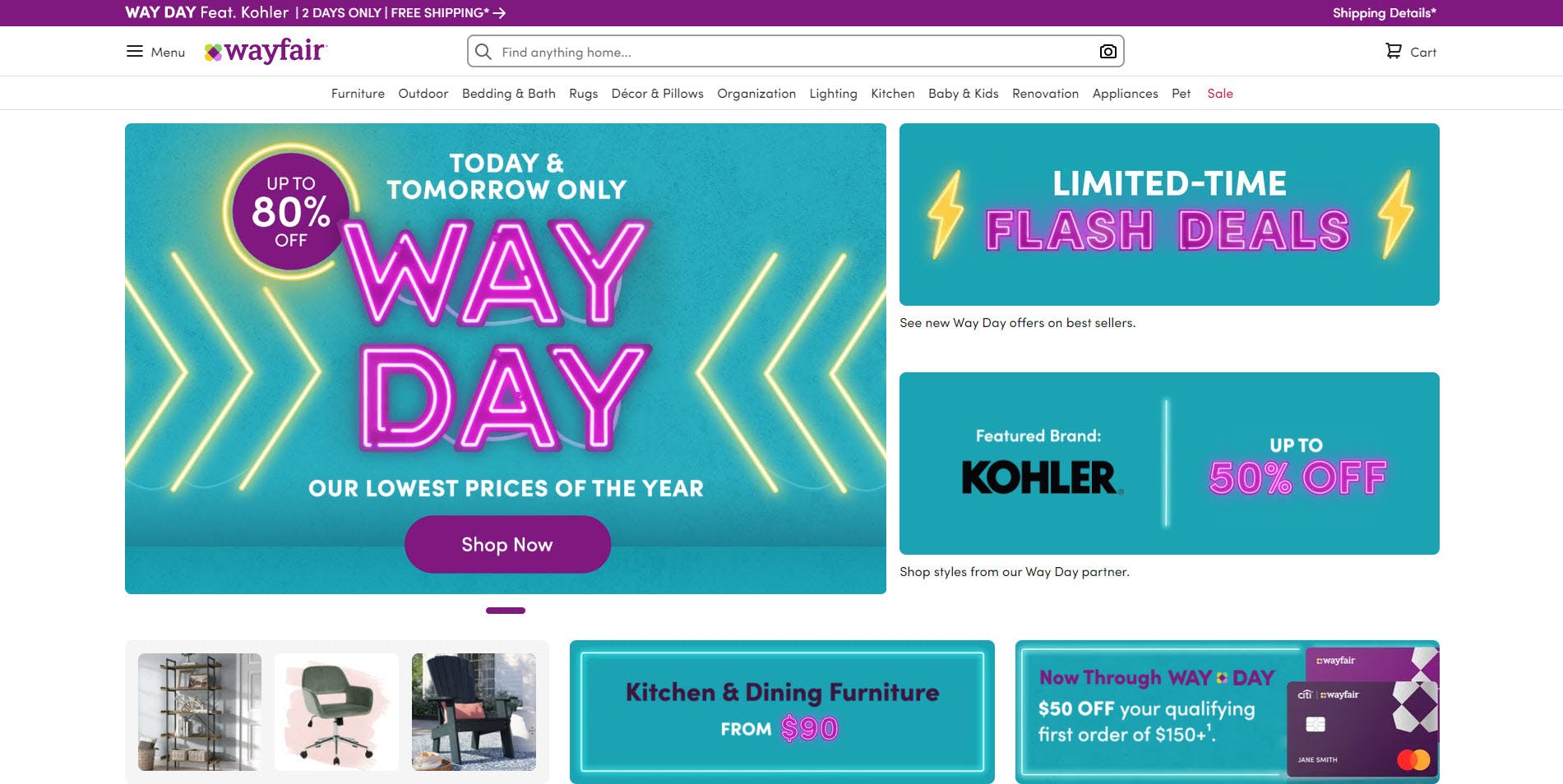
Task: Focus the Find anything home search field
Action: (x=789, y=52)
